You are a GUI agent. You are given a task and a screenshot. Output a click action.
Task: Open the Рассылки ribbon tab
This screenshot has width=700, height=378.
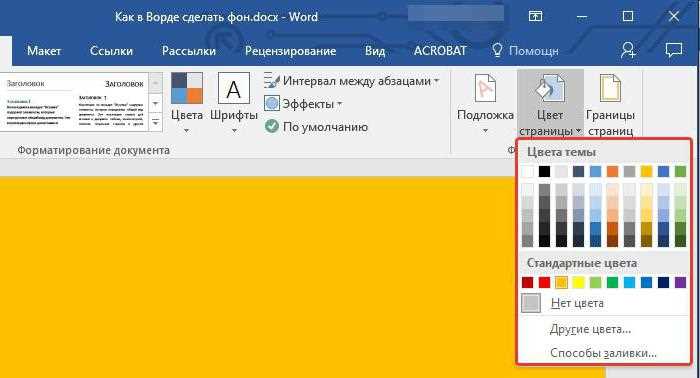point(188,51)
